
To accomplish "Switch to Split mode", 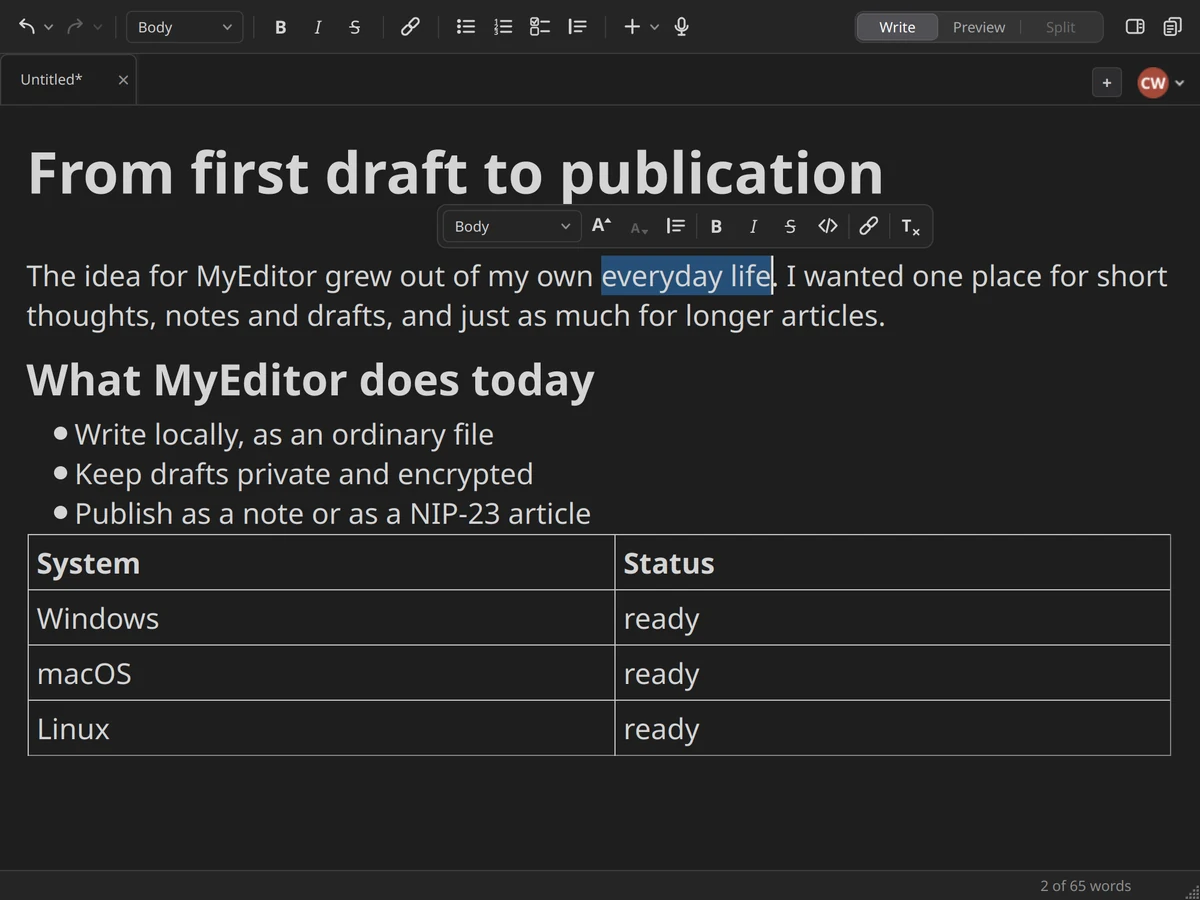I will coord(1060,27).
